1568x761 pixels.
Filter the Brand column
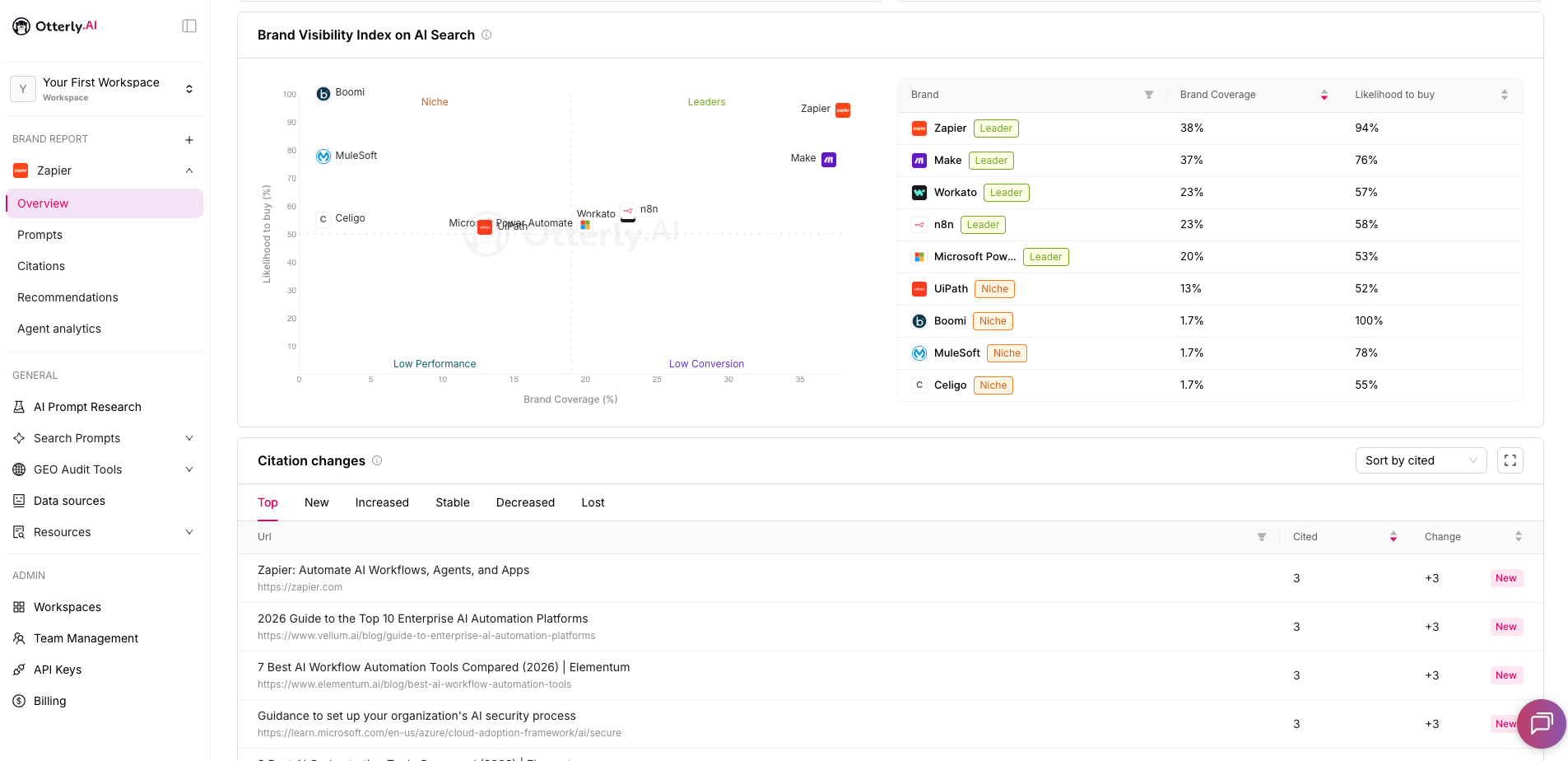(x=1149, y=95)
